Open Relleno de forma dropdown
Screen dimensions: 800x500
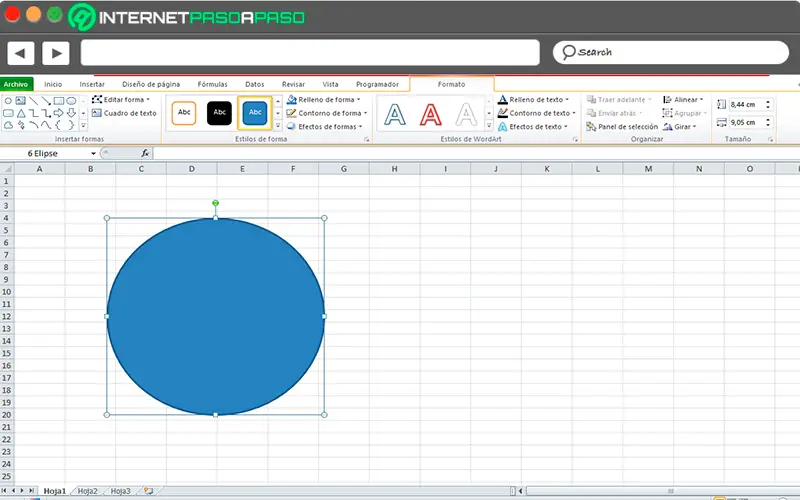pyautogui.click(x=326, y=100)
